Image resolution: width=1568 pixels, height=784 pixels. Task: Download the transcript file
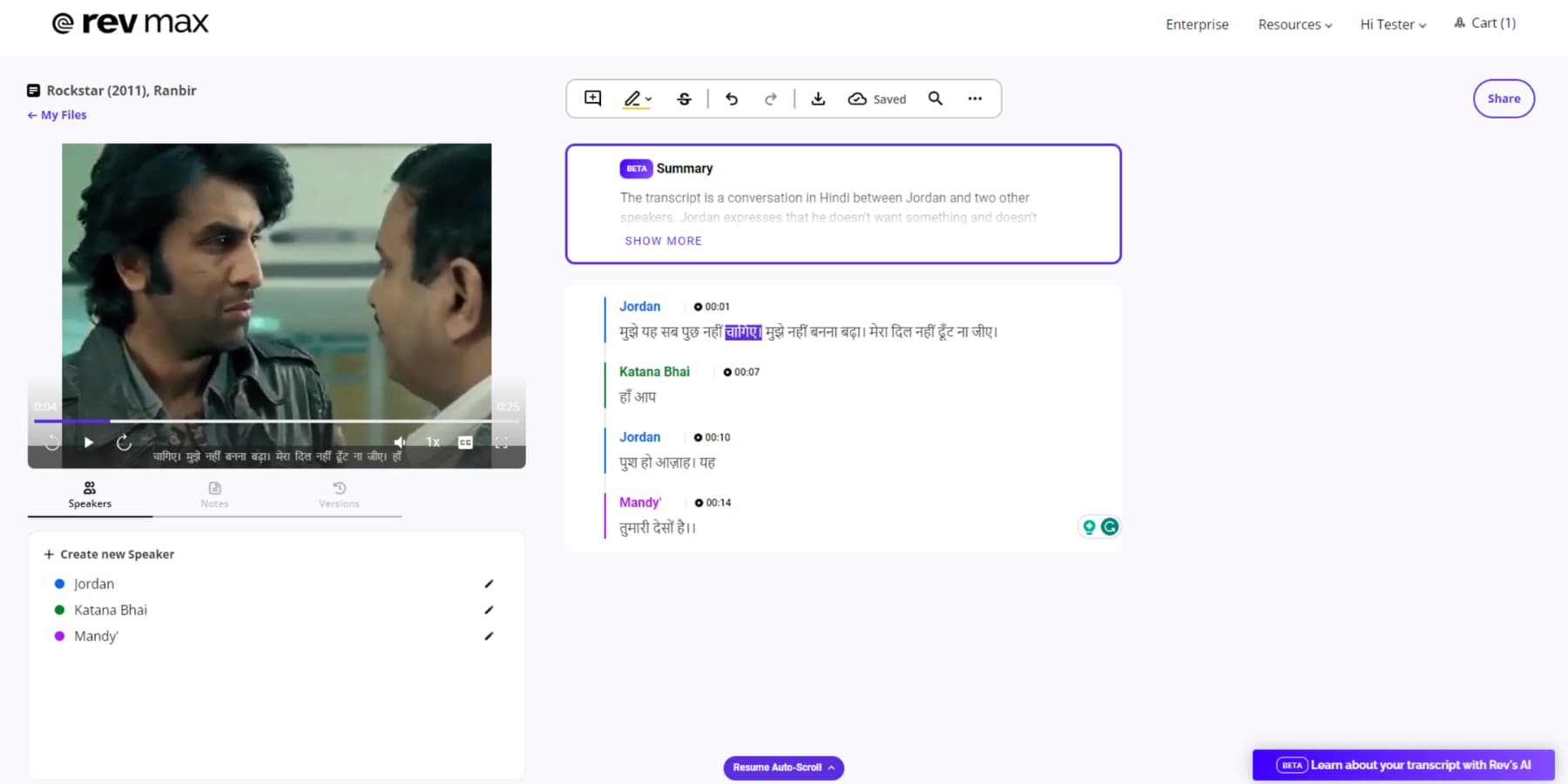[818, 98]
